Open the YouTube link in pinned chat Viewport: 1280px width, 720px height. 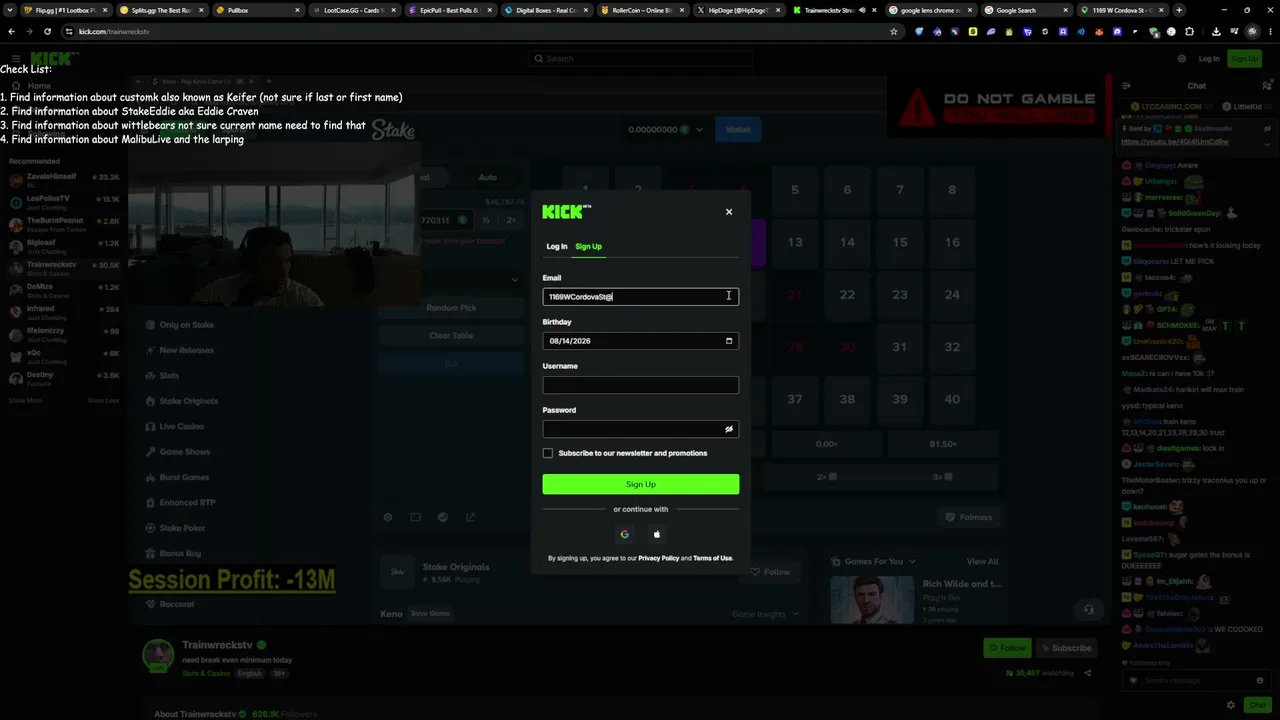(x=1175, y=142)
